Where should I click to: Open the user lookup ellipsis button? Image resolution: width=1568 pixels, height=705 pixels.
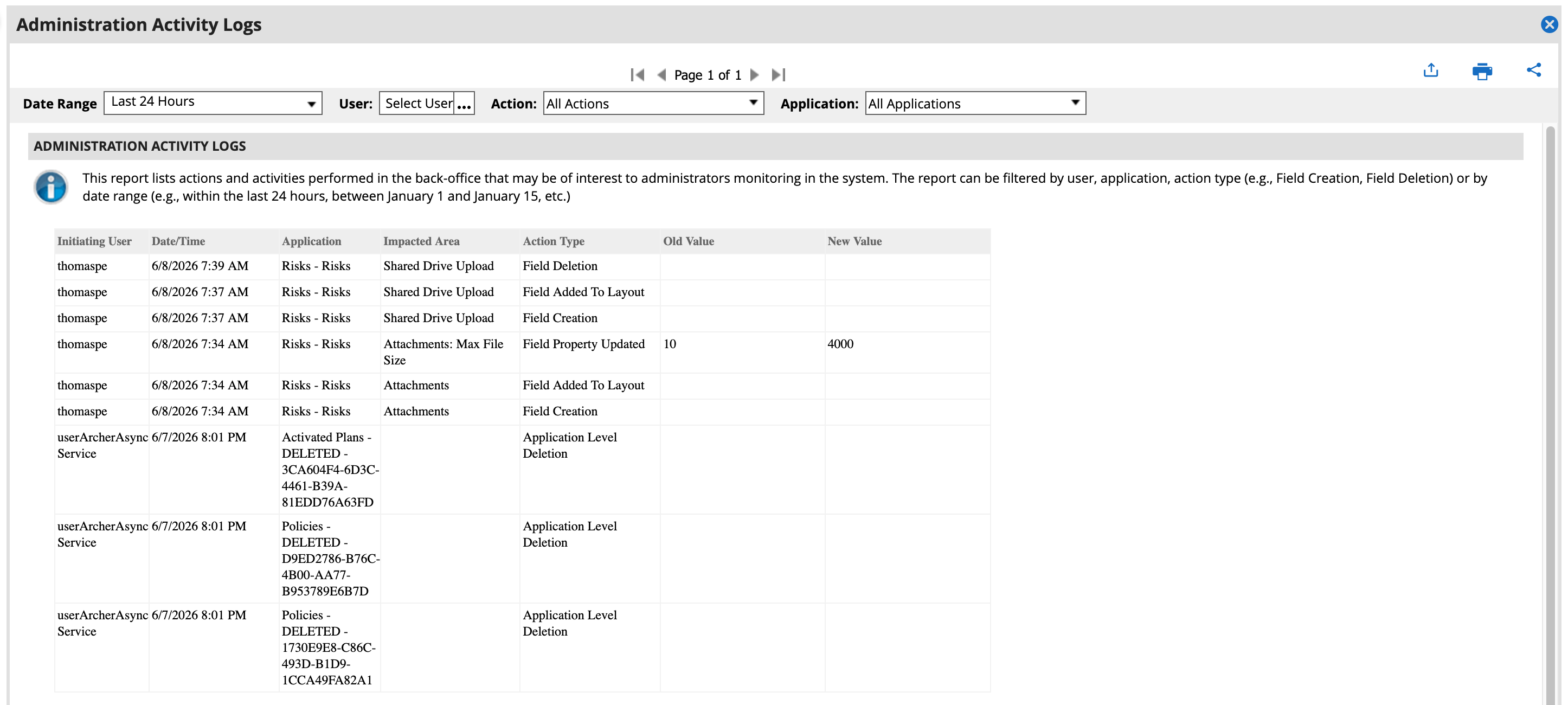click(x=465, y=104)
